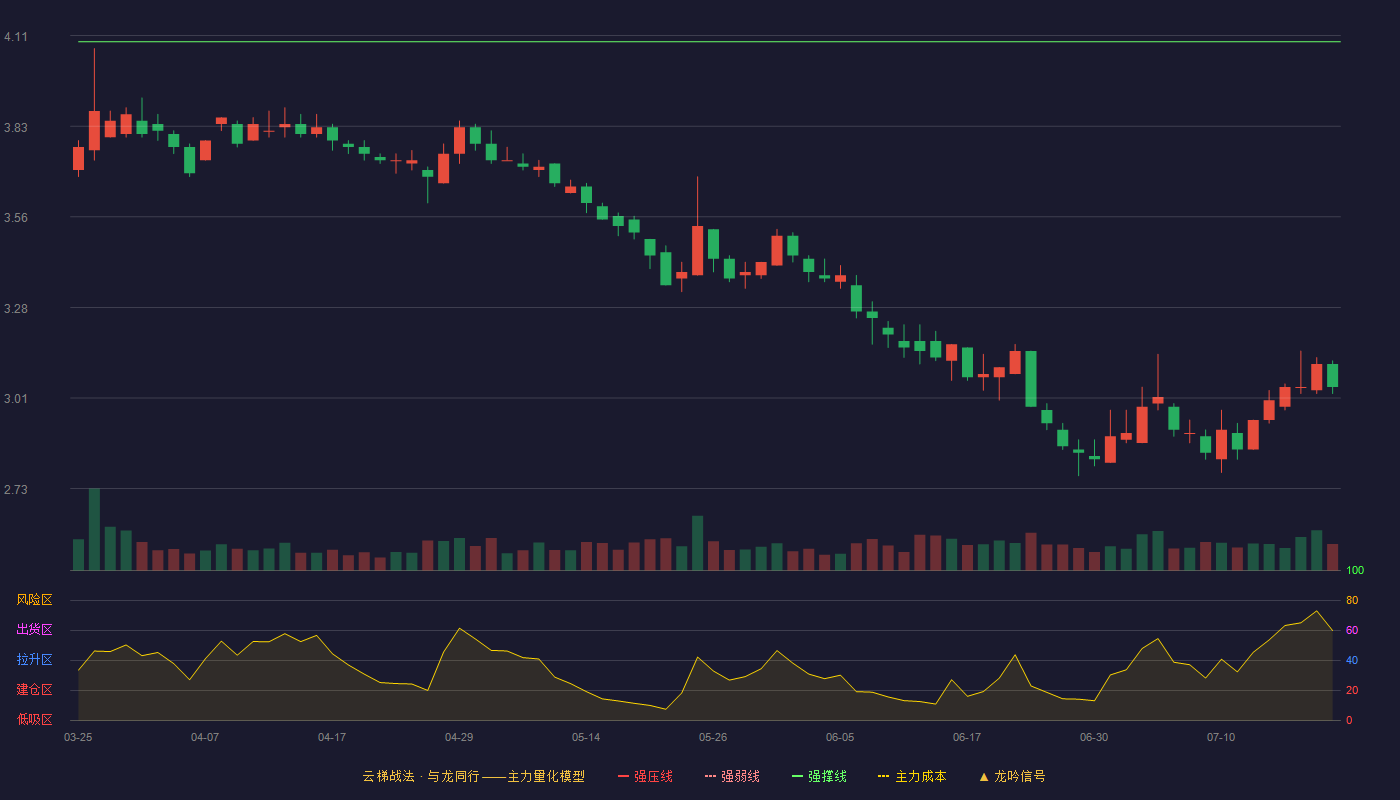Viewport: 1400px width, 800px height.
Task: Select the 05-14 date label
Action: point(586,737)
